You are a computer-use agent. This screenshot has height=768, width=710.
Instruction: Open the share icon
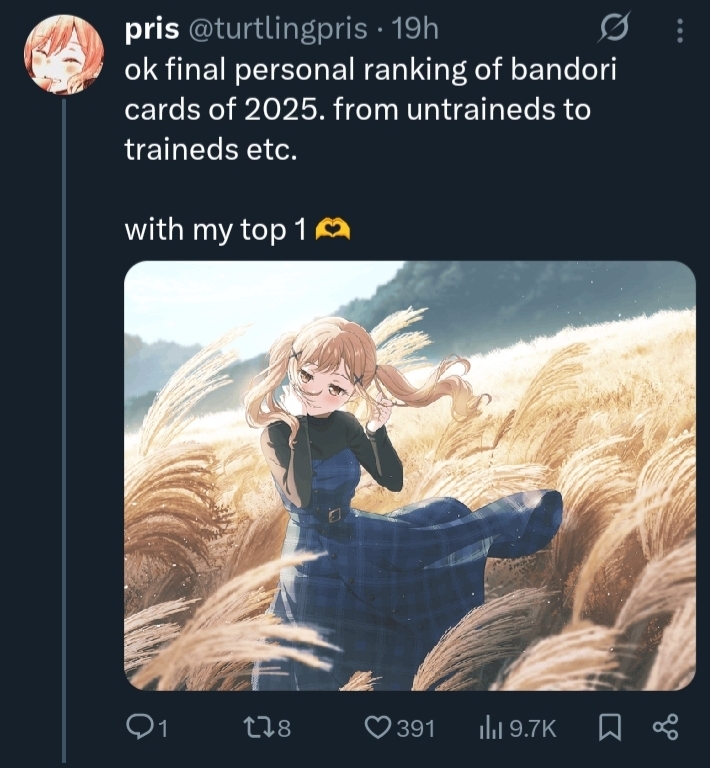click(x=665, y=727)
